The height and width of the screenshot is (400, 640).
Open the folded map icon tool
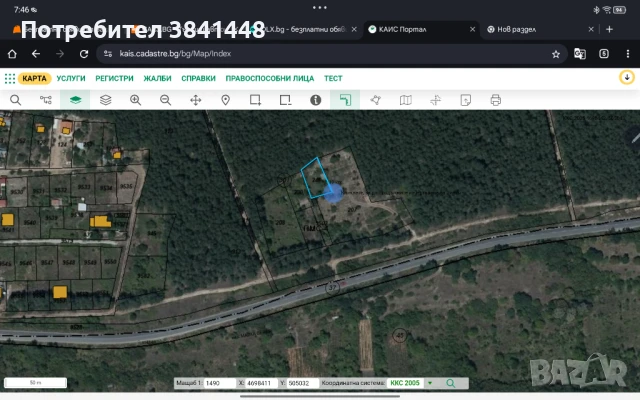(406, 100)
